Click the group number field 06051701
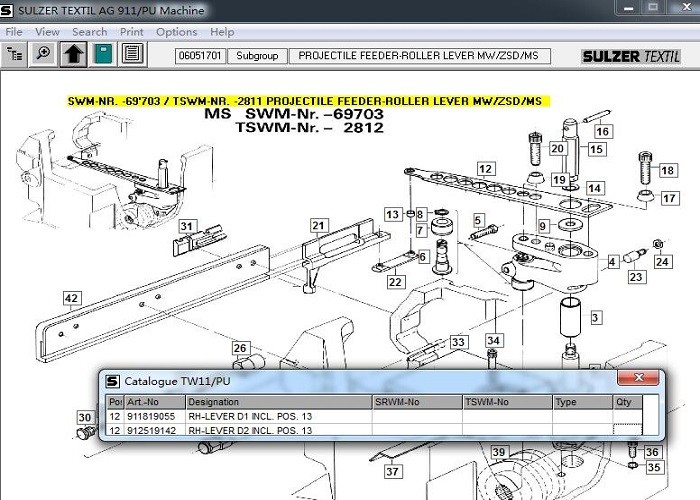The width and height of the screenshot is (700, 500). click(200, 56)
